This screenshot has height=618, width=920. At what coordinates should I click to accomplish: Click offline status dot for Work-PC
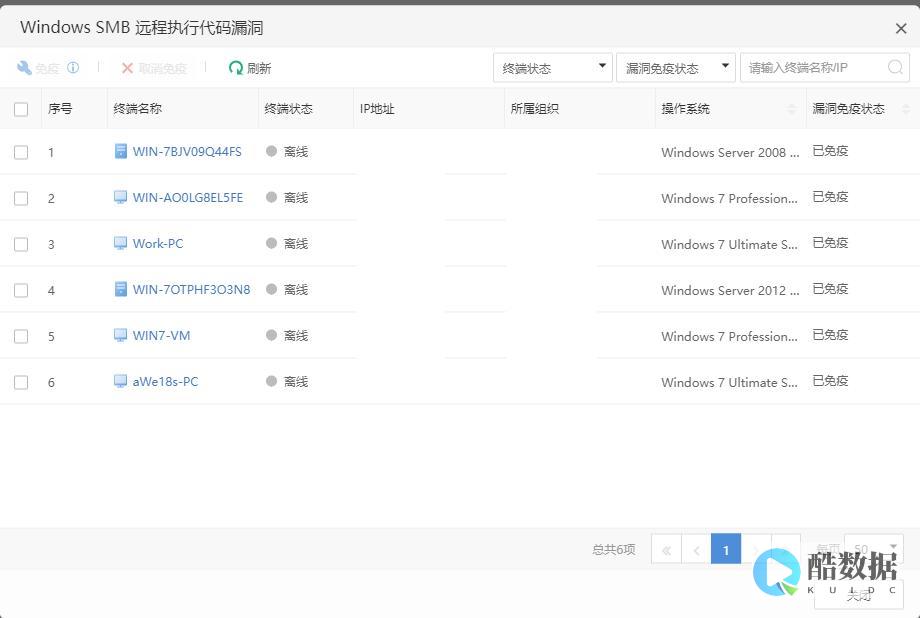[271, 243]
